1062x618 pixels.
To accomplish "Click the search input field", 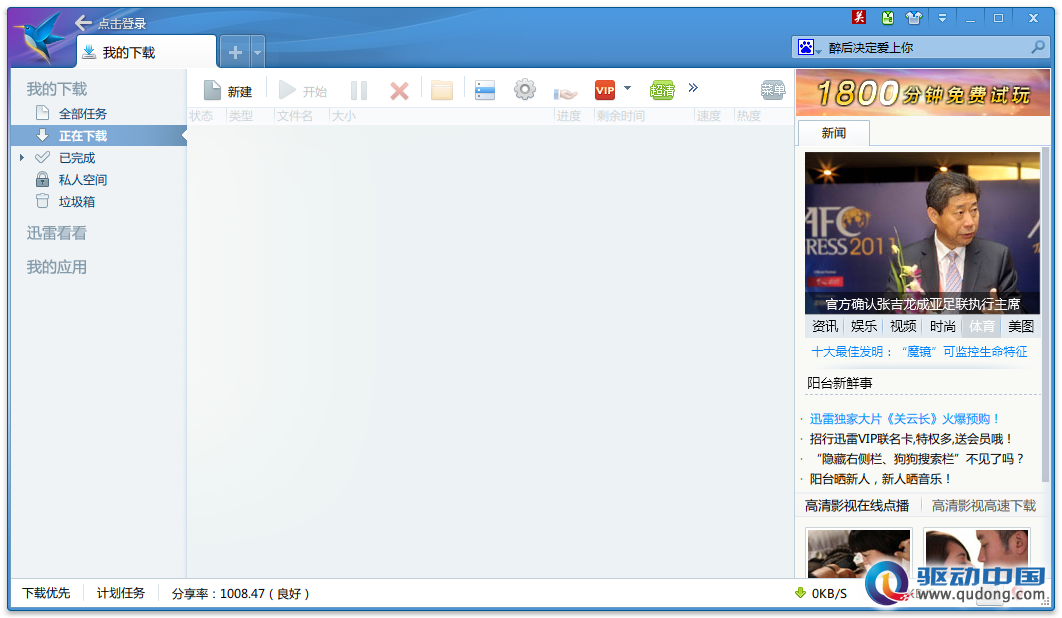I will tap(927, 47).
